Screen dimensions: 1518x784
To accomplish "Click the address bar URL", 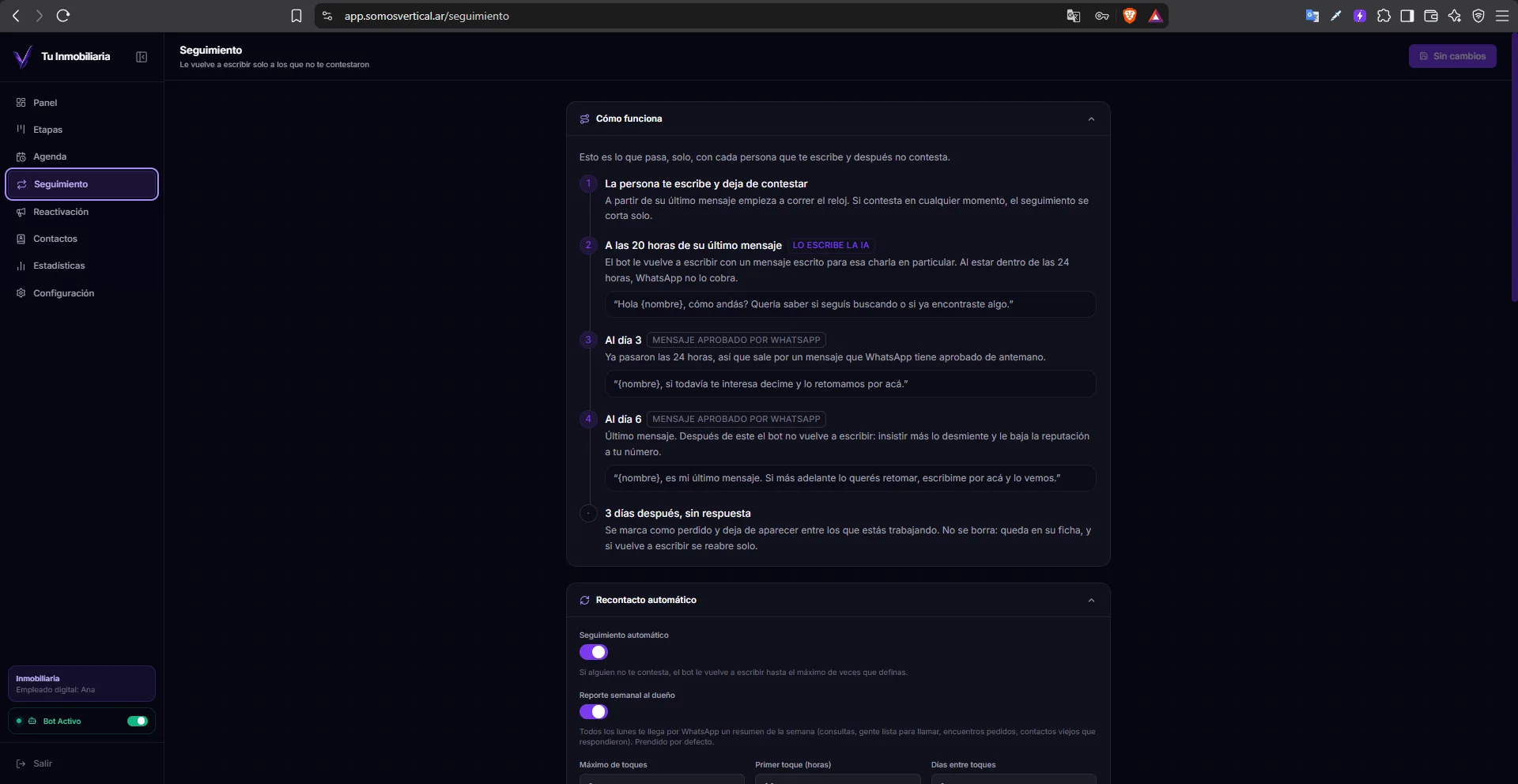I will [427, 16].
